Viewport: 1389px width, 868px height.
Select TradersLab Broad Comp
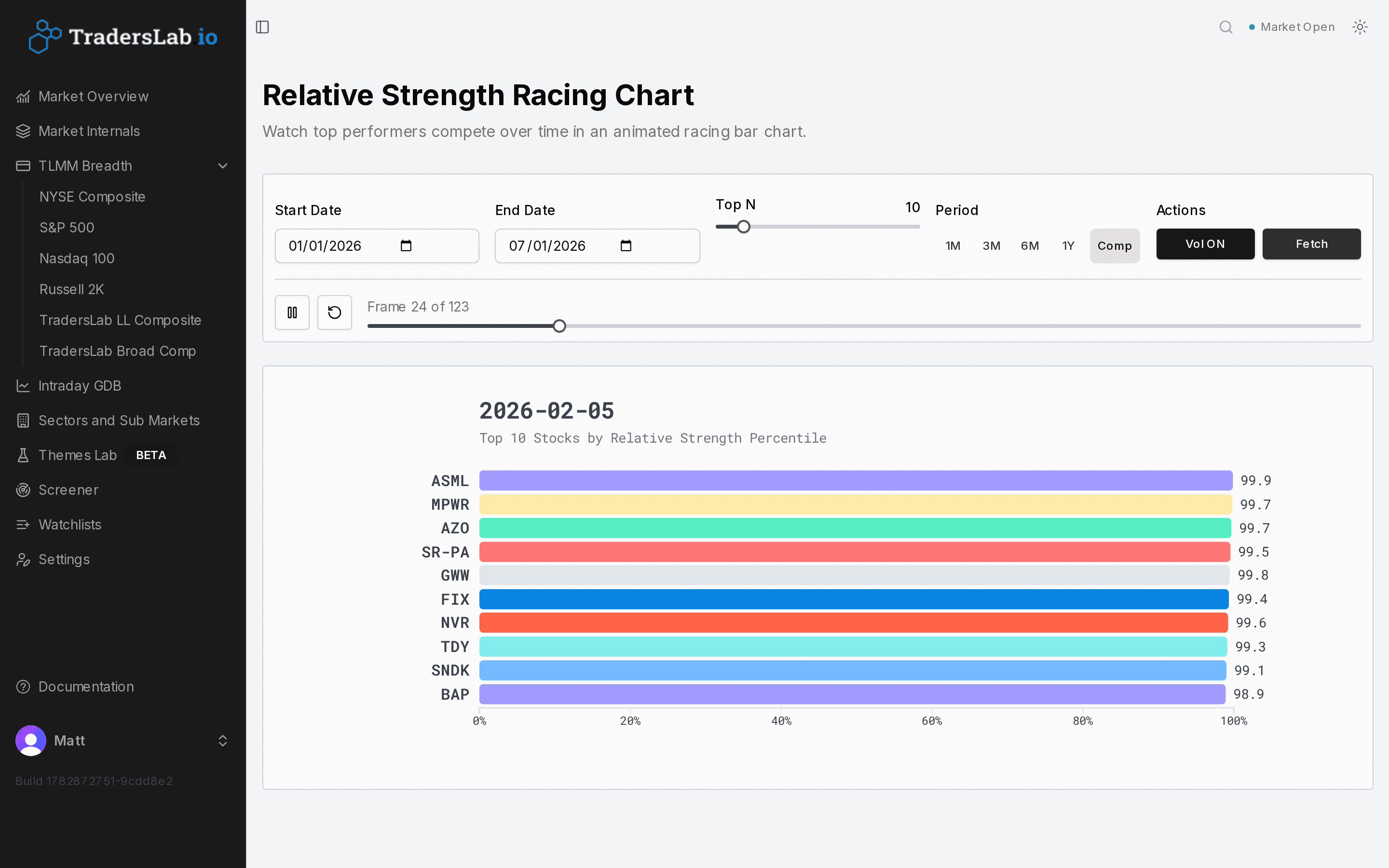(x=118, y=351)
